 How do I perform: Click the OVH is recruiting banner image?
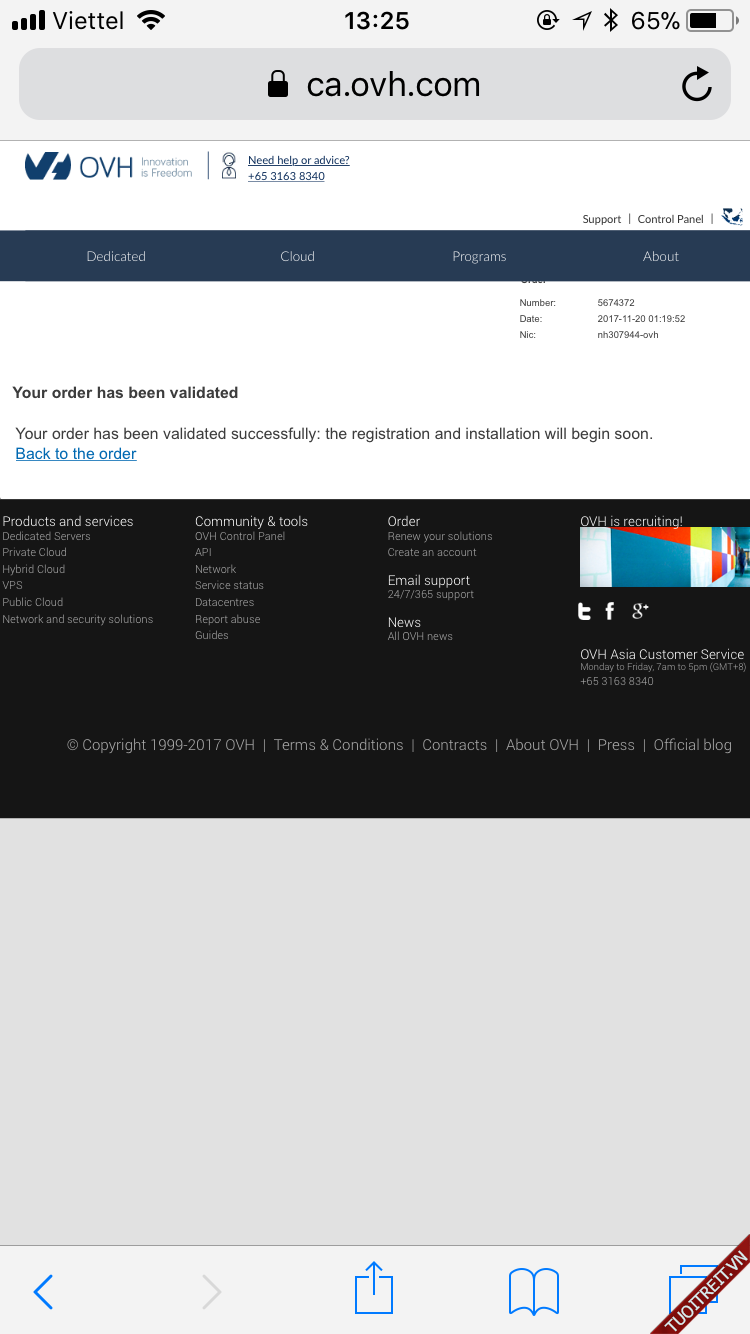click(664, 557)
